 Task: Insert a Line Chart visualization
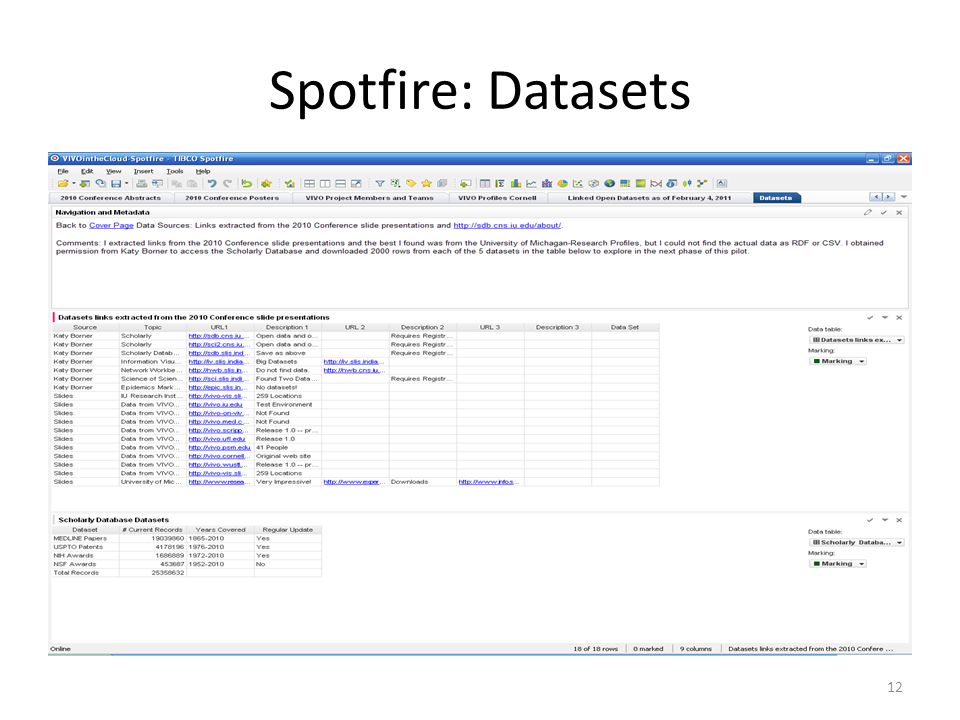pyautogui.click(x=531, y=184)
